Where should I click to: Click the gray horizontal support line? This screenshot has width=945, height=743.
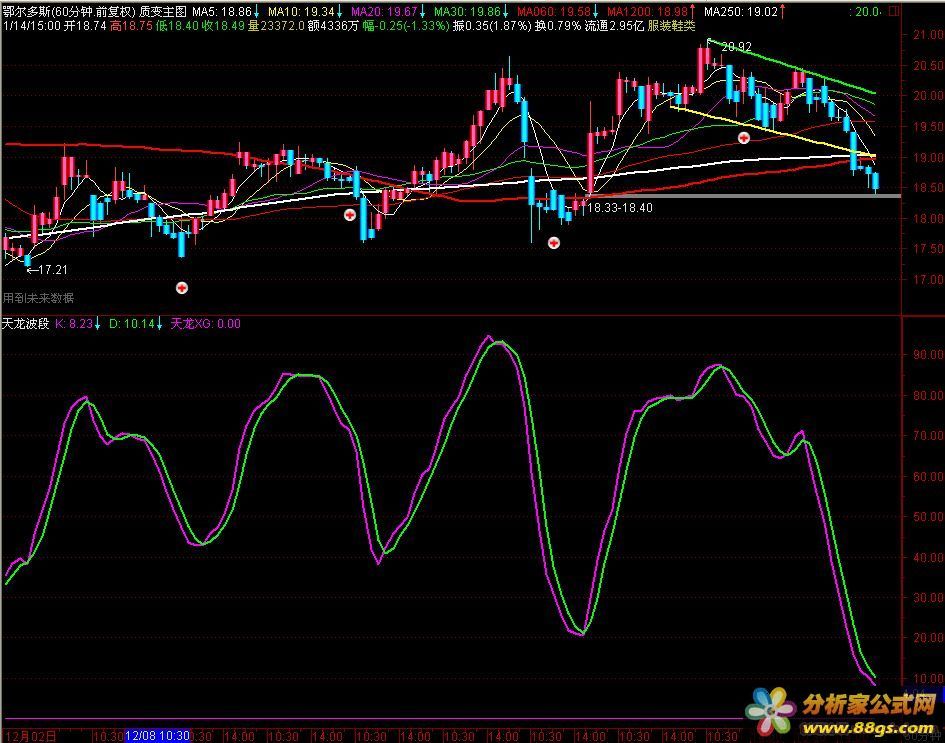[744, 195]
